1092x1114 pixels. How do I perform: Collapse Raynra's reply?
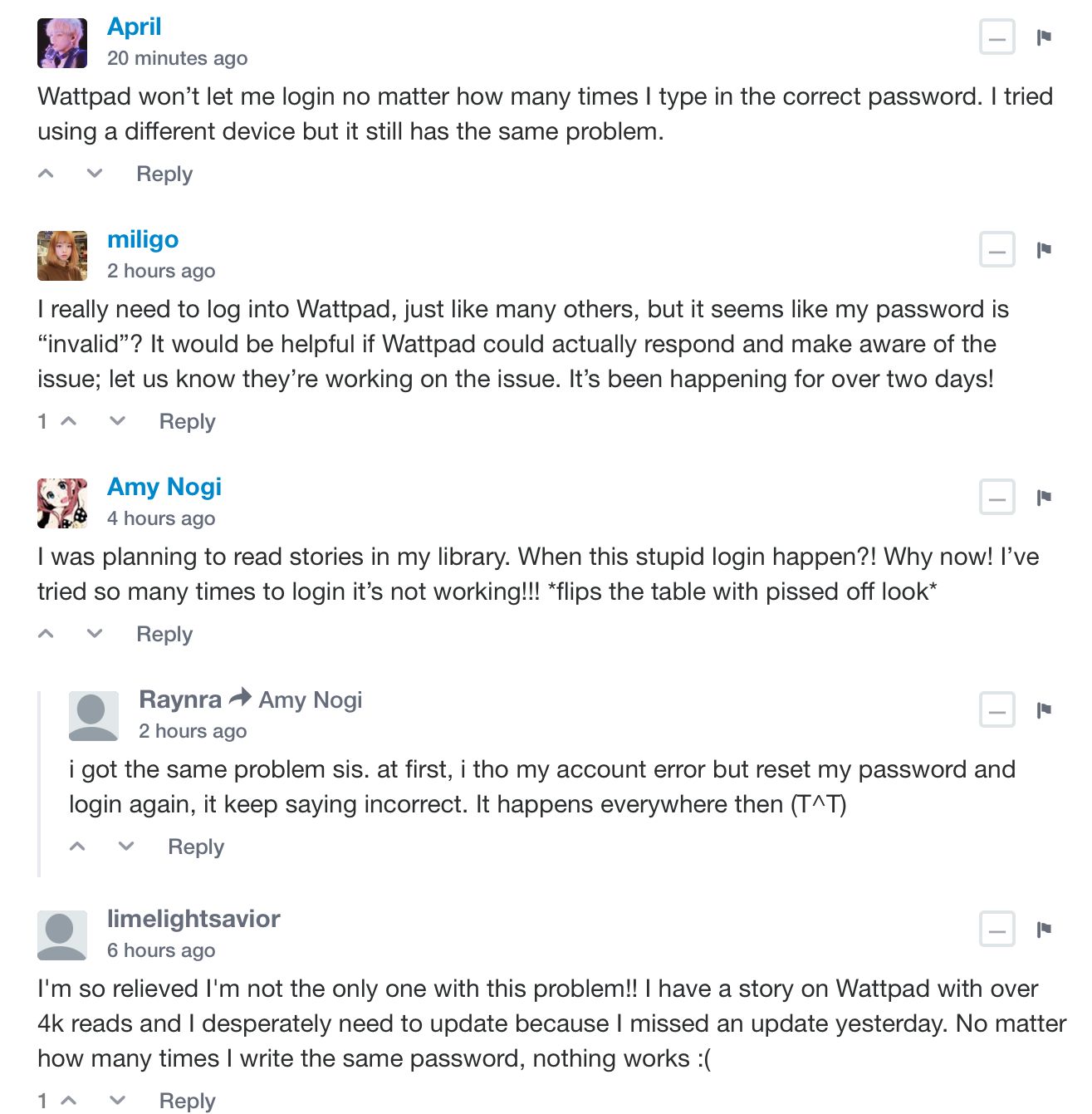pyautogui.click(x=997, y=710)
